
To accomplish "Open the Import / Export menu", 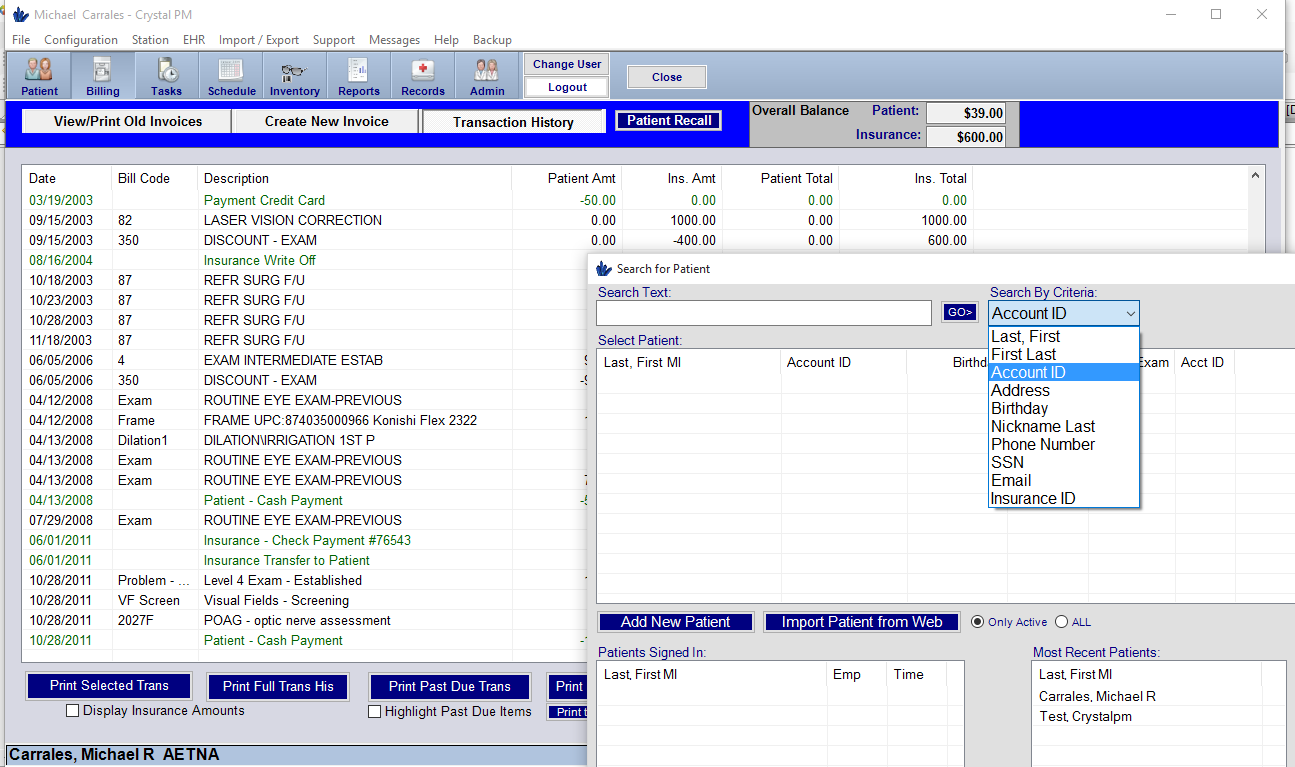I will tap(258, 40).
